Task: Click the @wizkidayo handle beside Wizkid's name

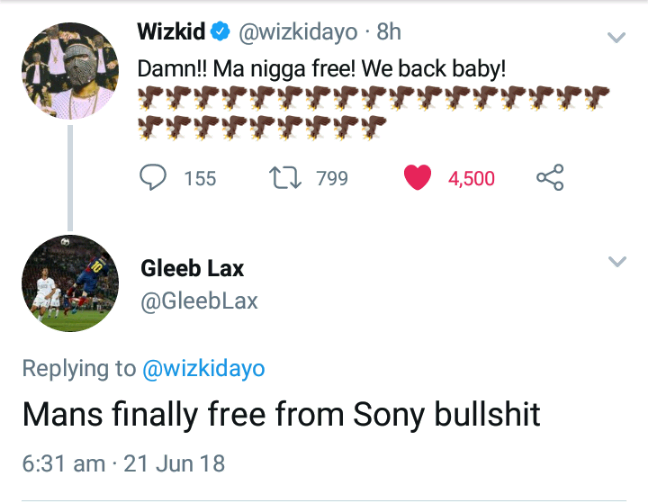Action: [x=297, y=32]
